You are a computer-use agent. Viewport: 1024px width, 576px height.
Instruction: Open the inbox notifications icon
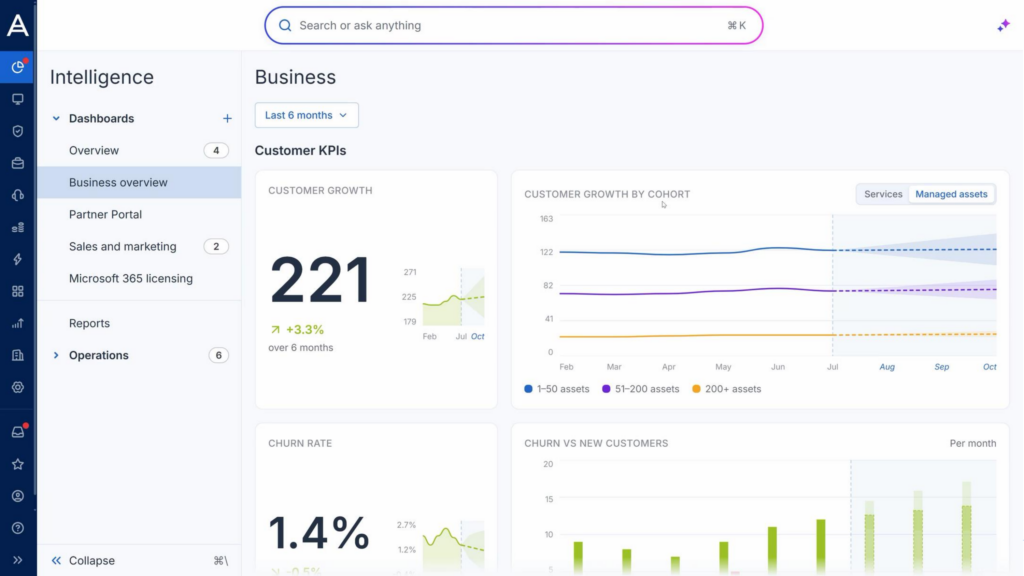click(x=18, y=432)
